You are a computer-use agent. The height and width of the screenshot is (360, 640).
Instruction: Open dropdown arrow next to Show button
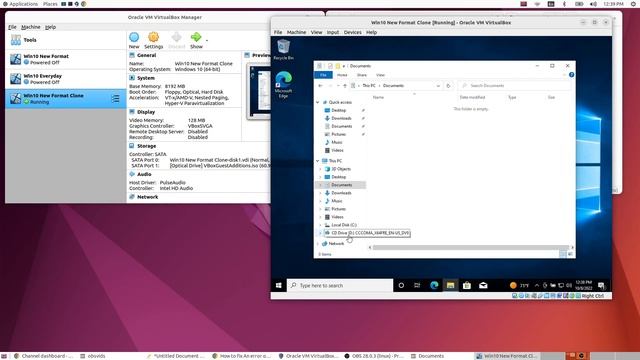(x=207, y=40)
